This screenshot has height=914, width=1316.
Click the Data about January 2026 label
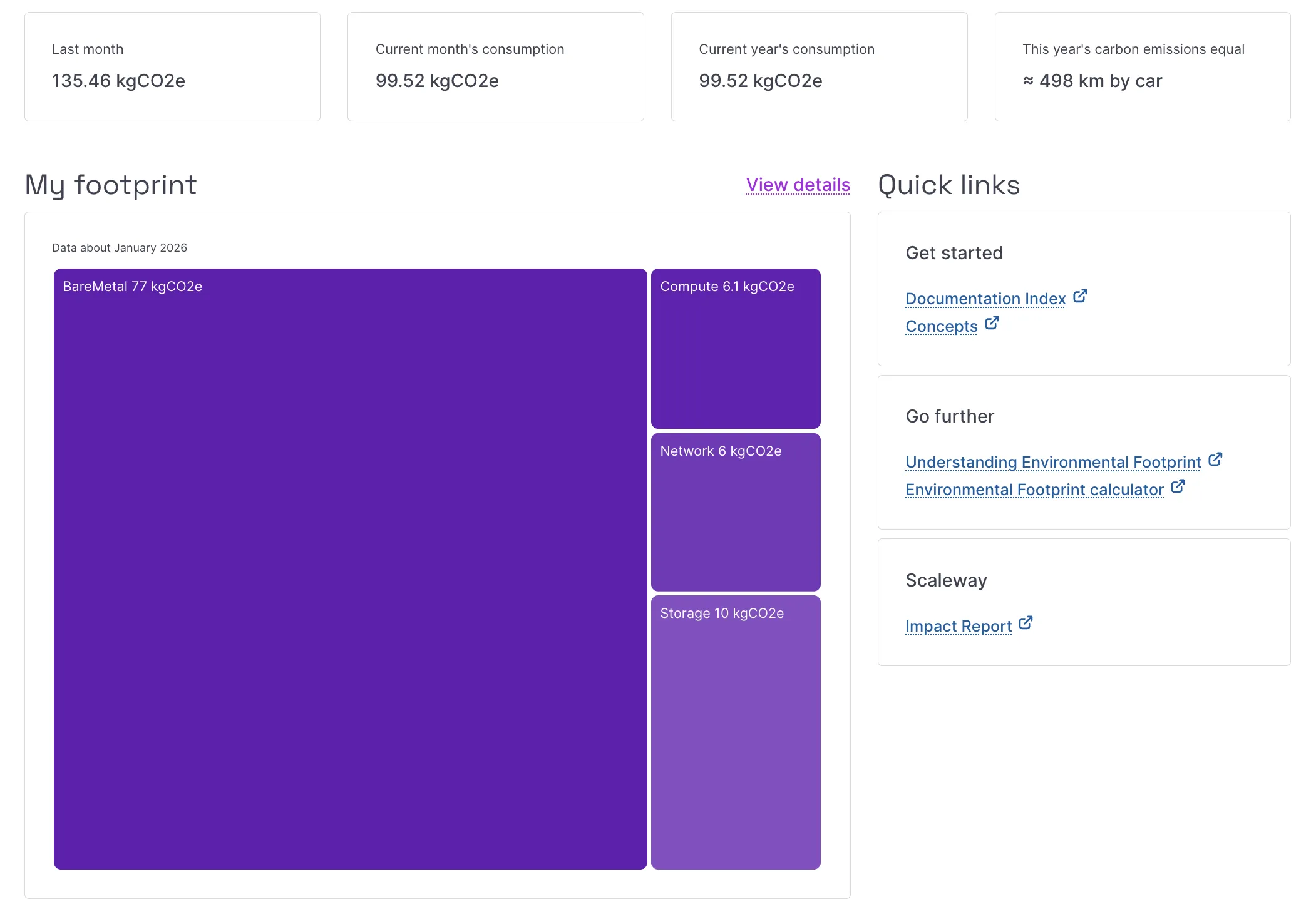click(120, 248)
